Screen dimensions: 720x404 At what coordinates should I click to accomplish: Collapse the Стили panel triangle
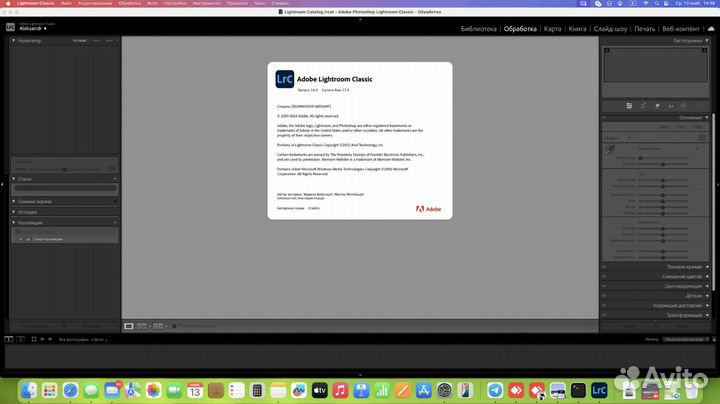[x=13, y=179]
